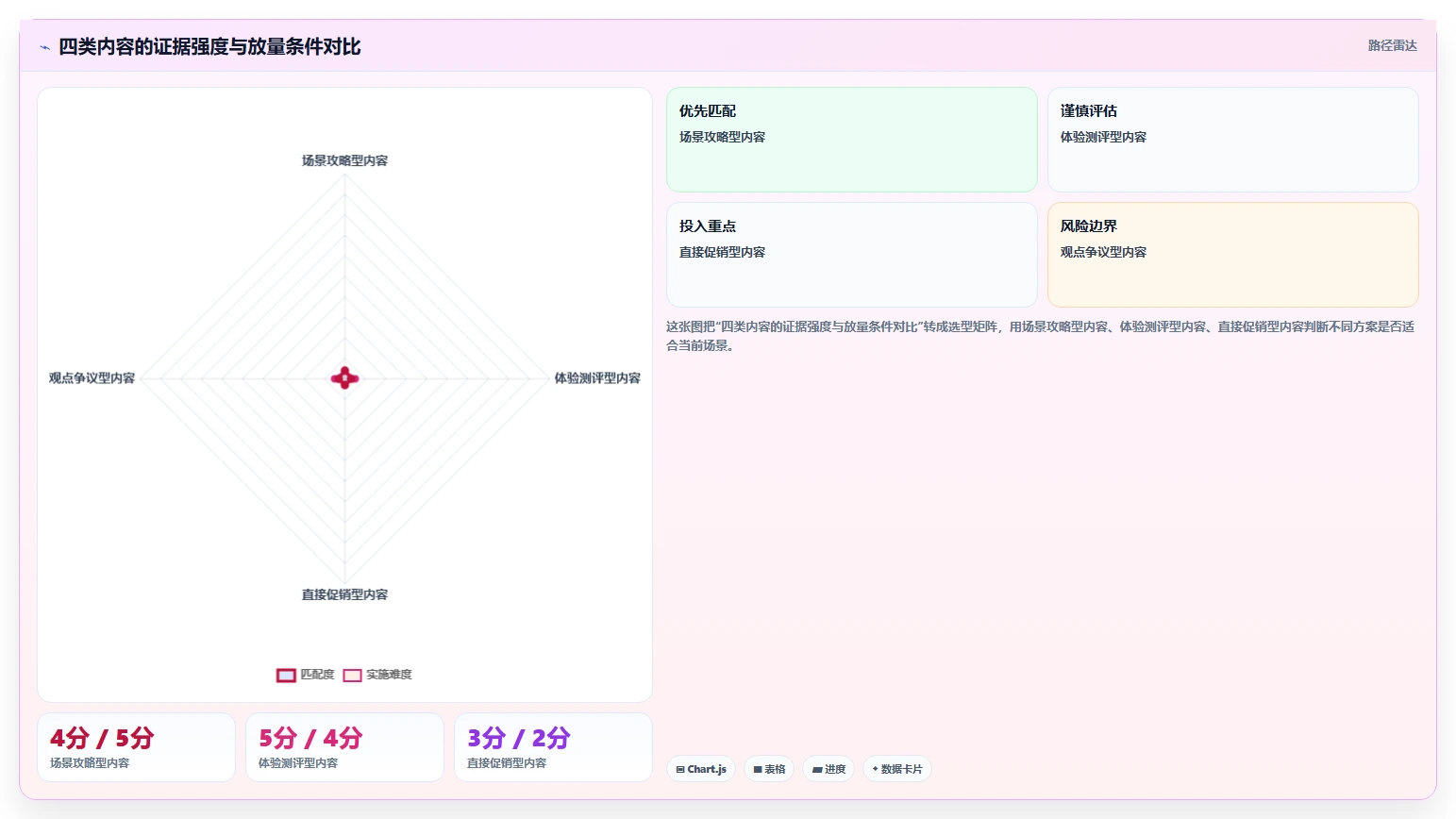Select the 场景攻略型内容 radar axis label
The image size is (1456, 819).
pos(344,160)
